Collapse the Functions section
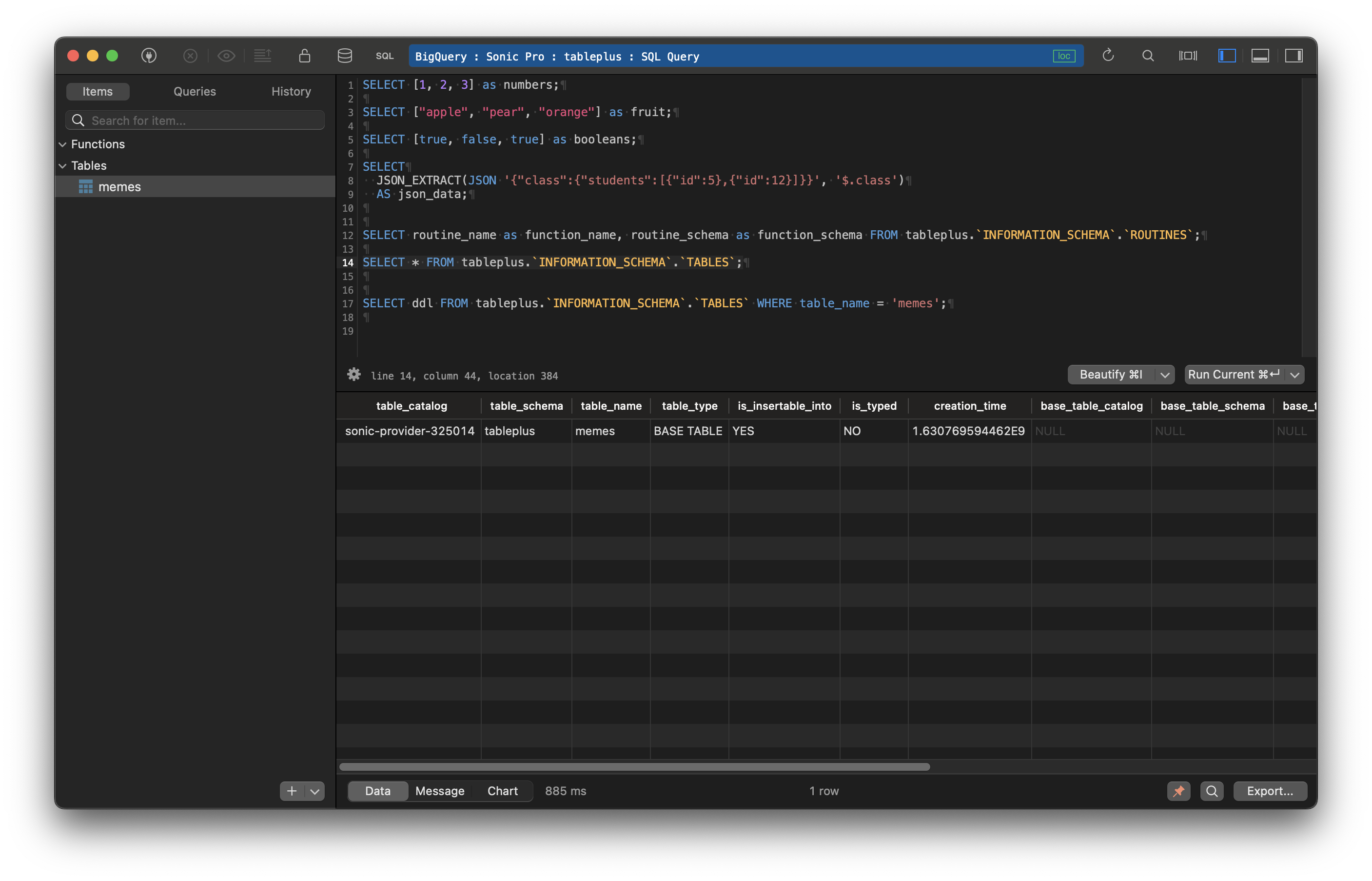The height and width of the screenshot is (881, 1372). (x=63, y=143)
